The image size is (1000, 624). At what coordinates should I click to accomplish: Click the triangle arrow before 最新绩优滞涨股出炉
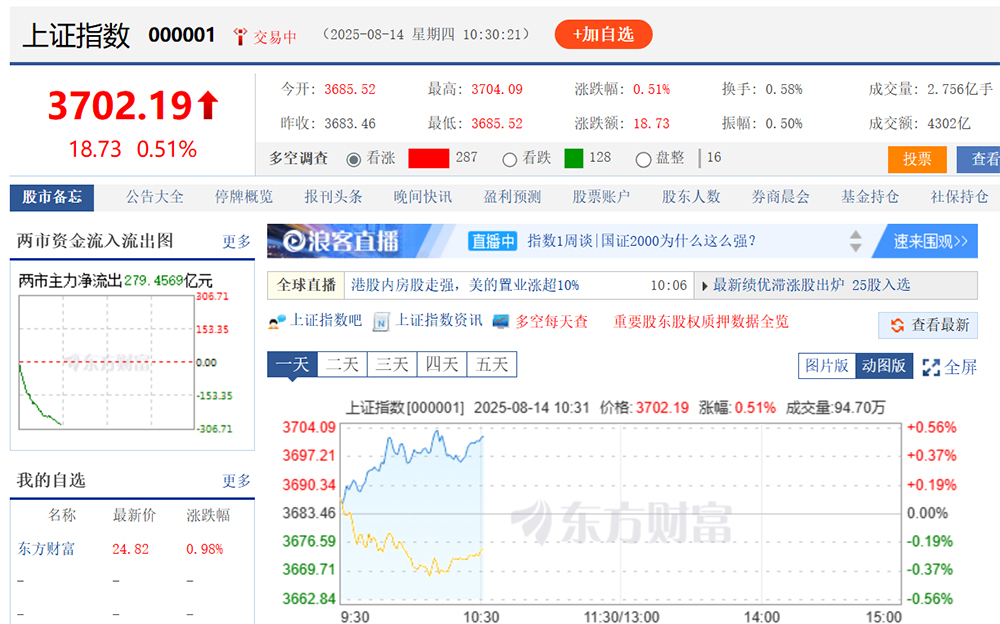(704, 286)
